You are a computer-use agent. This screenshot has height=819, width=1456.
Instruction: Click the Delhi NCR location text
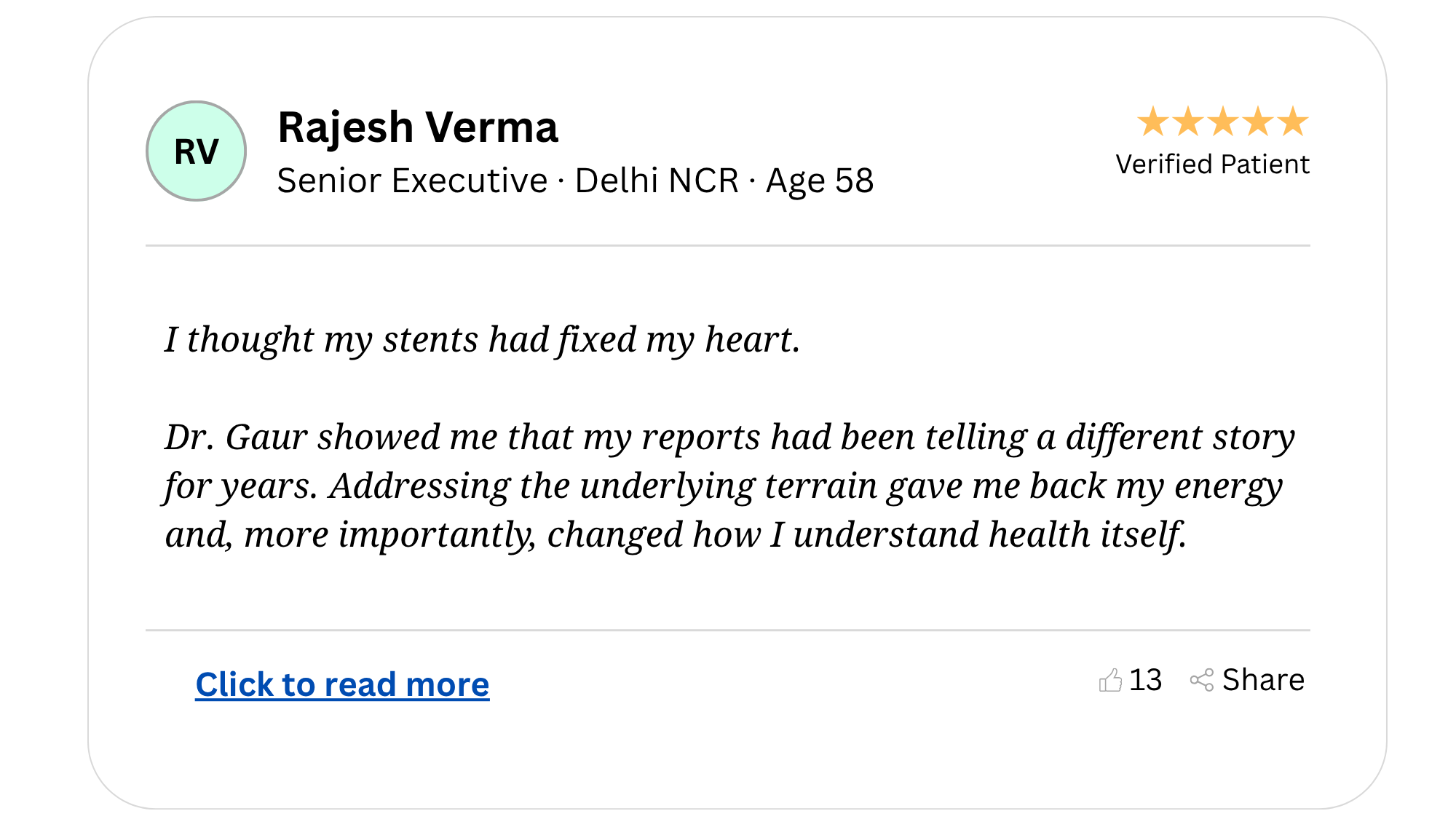point(657,181)
